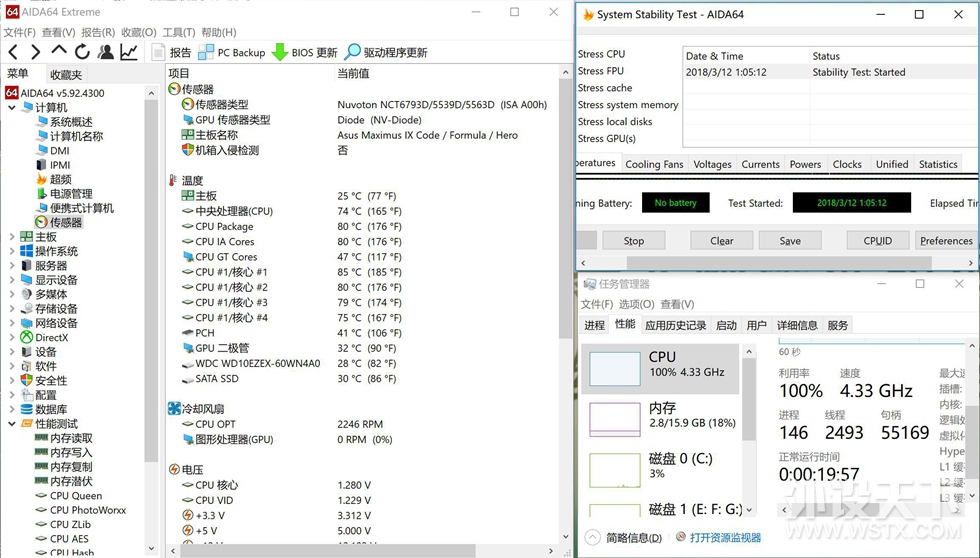Screen dimensions: 980x558
Task: Collapse to 简略信息(D) in Task Manager
Action: (624, 537)
